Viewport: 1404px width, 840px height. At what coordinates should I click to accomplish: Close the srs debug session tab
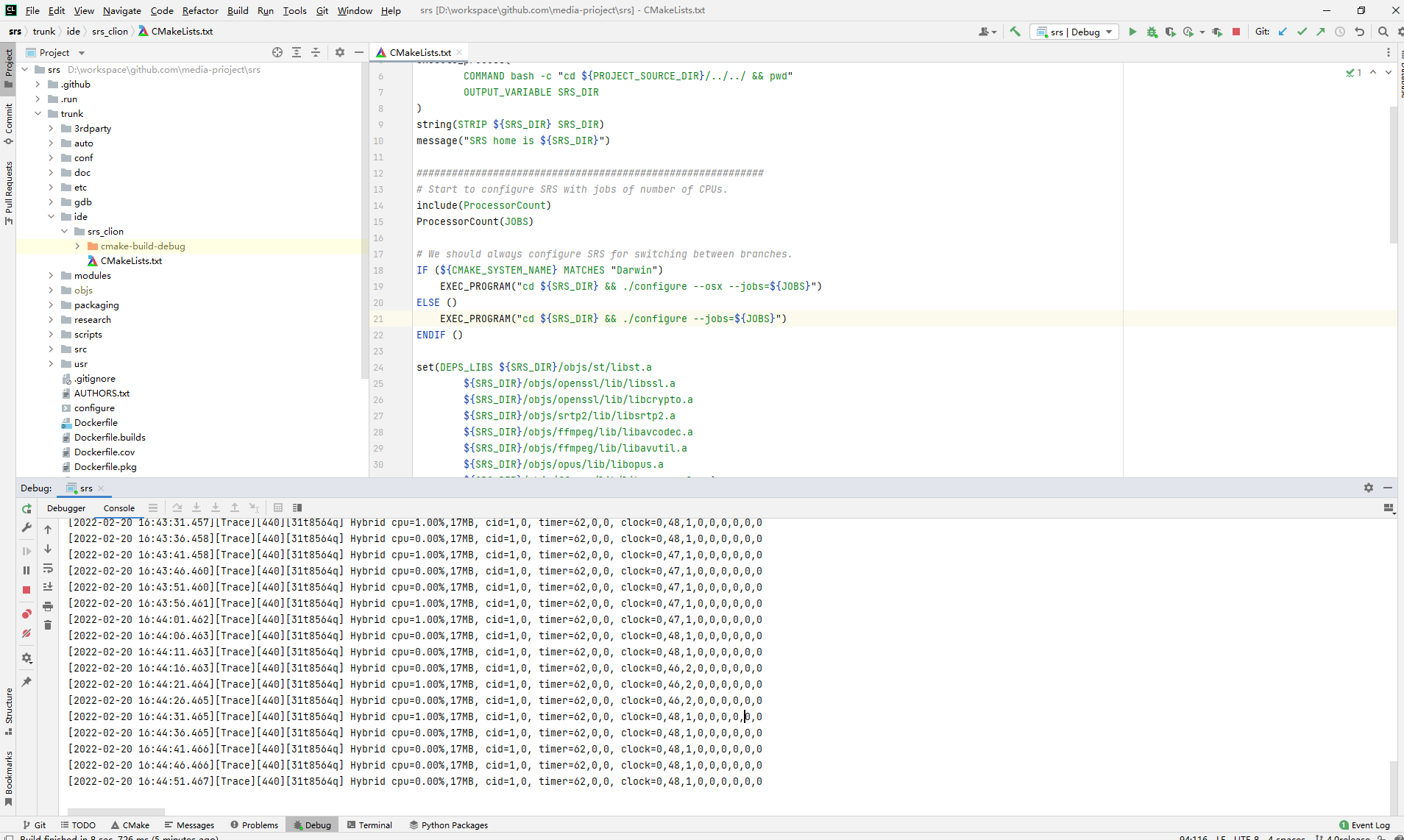[x=101, y=488]
